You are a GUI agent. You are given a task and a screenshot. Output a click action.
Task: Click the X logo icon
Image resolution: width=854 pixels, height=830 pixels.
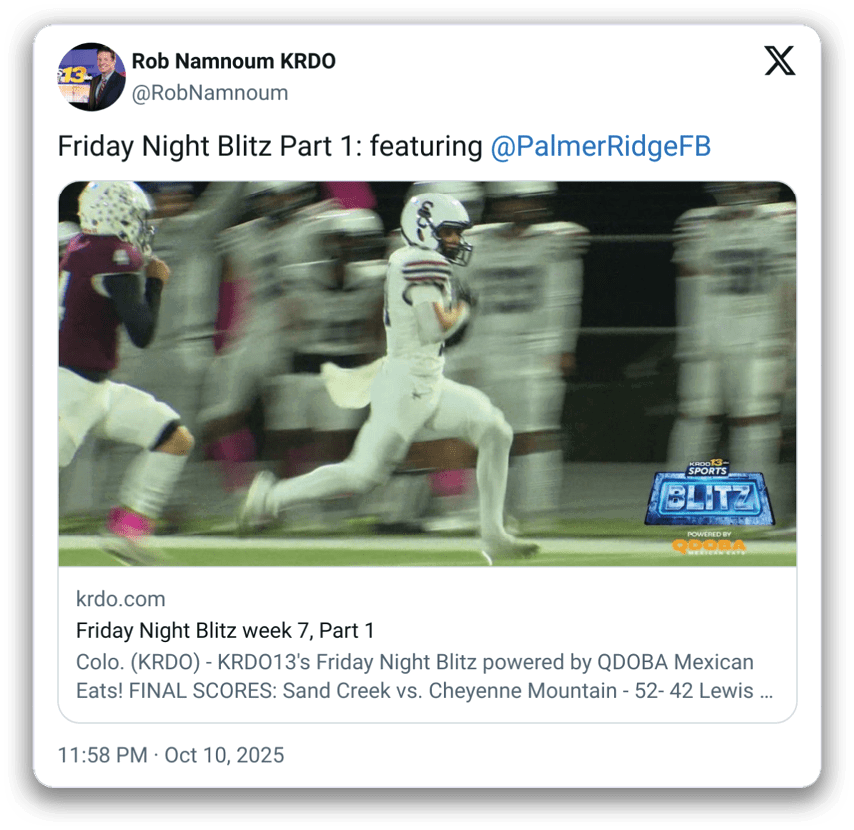click(x=779, y=60)
